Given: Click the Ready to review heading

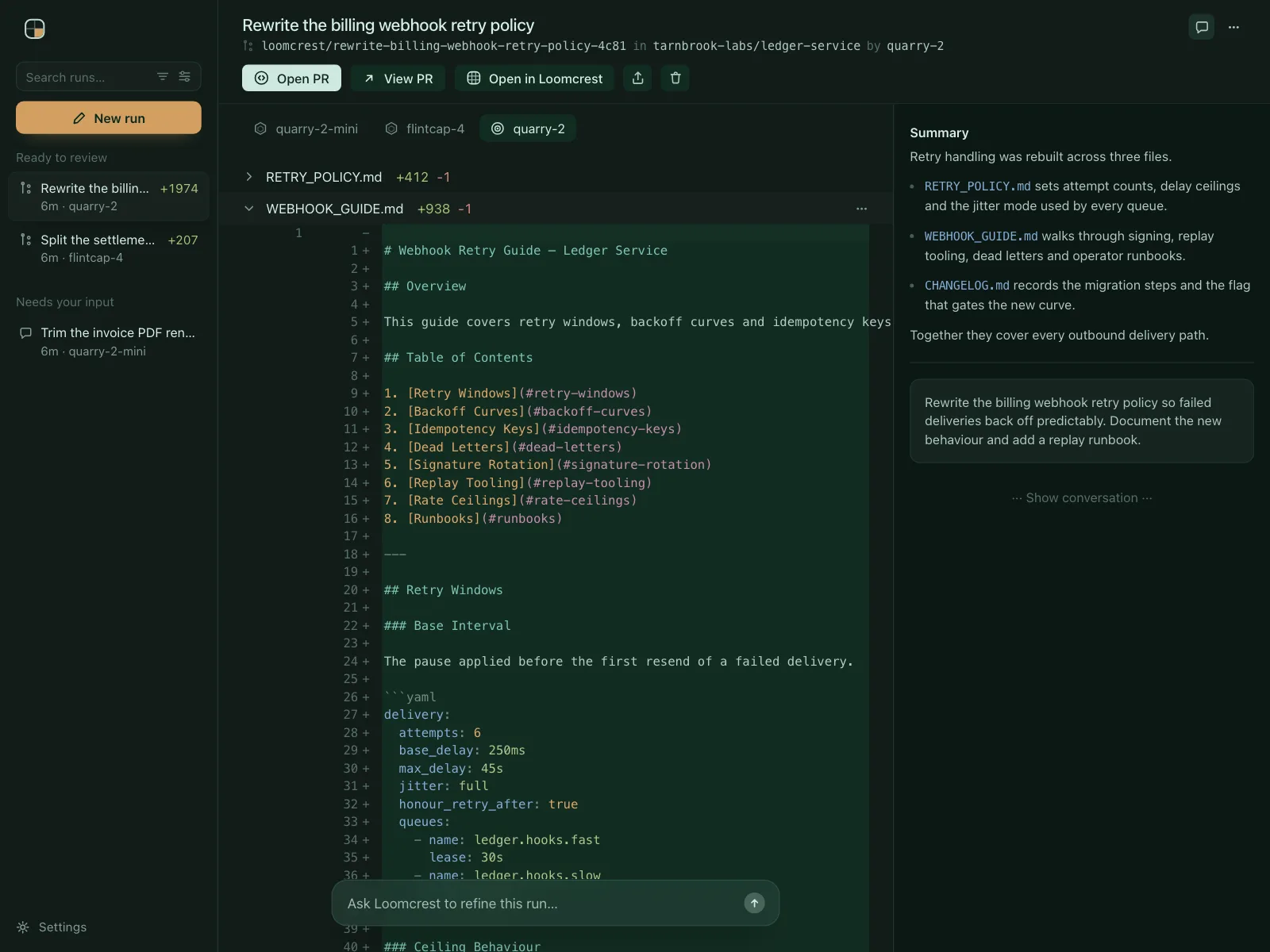Looking at the screenshot, I should tap(61, 157).
